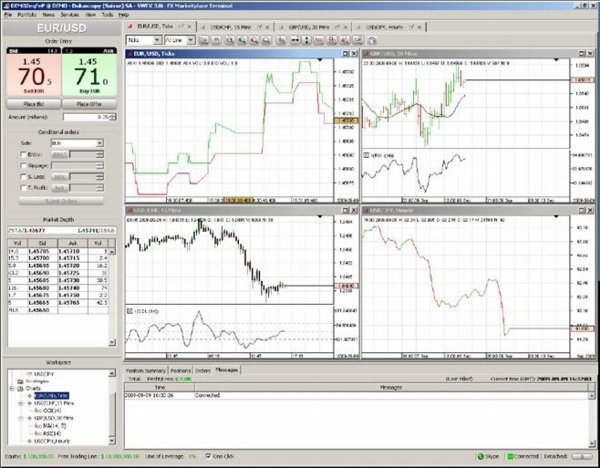Click the Place Offer button
Screen dimensions: 600x468
tap(89, 104)
